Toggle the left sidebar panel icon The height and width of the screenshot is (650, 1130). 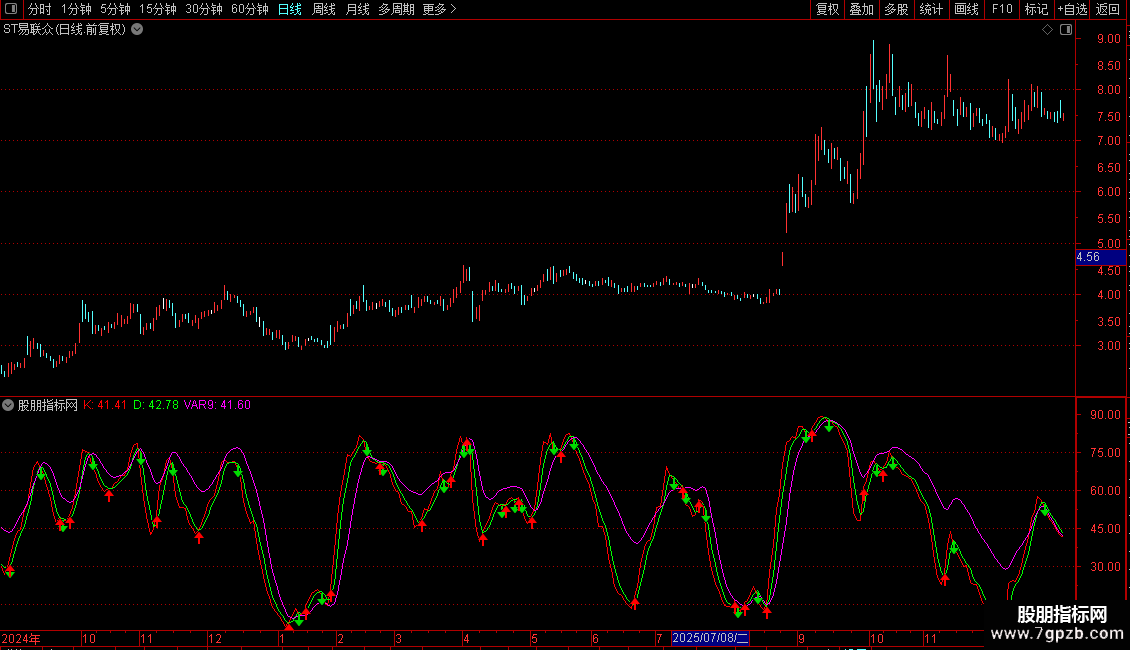tap(10, 9)
